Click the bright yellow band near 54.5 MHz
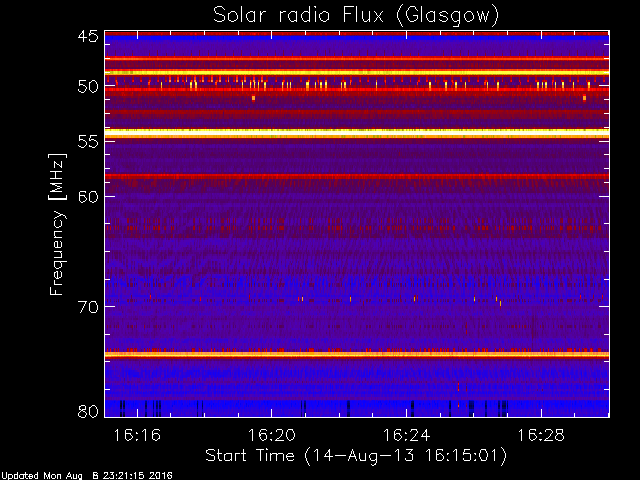 357,133
